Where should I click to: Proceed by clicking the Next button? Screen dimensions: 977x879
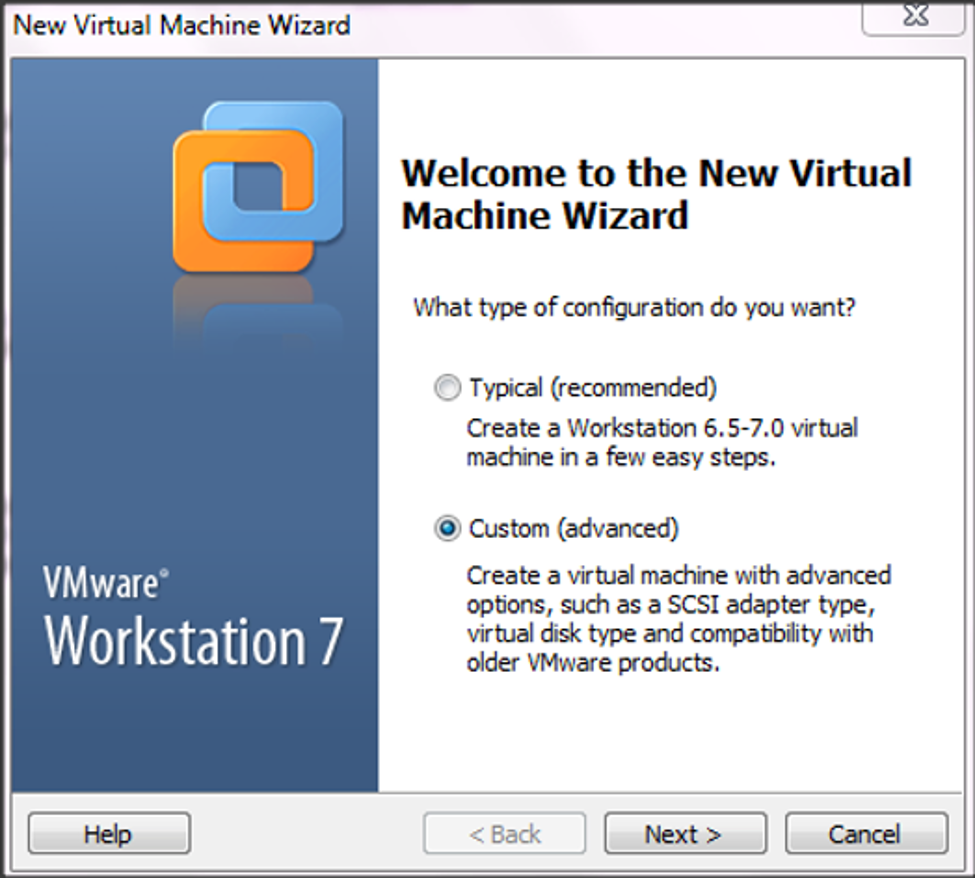(684, 833)
